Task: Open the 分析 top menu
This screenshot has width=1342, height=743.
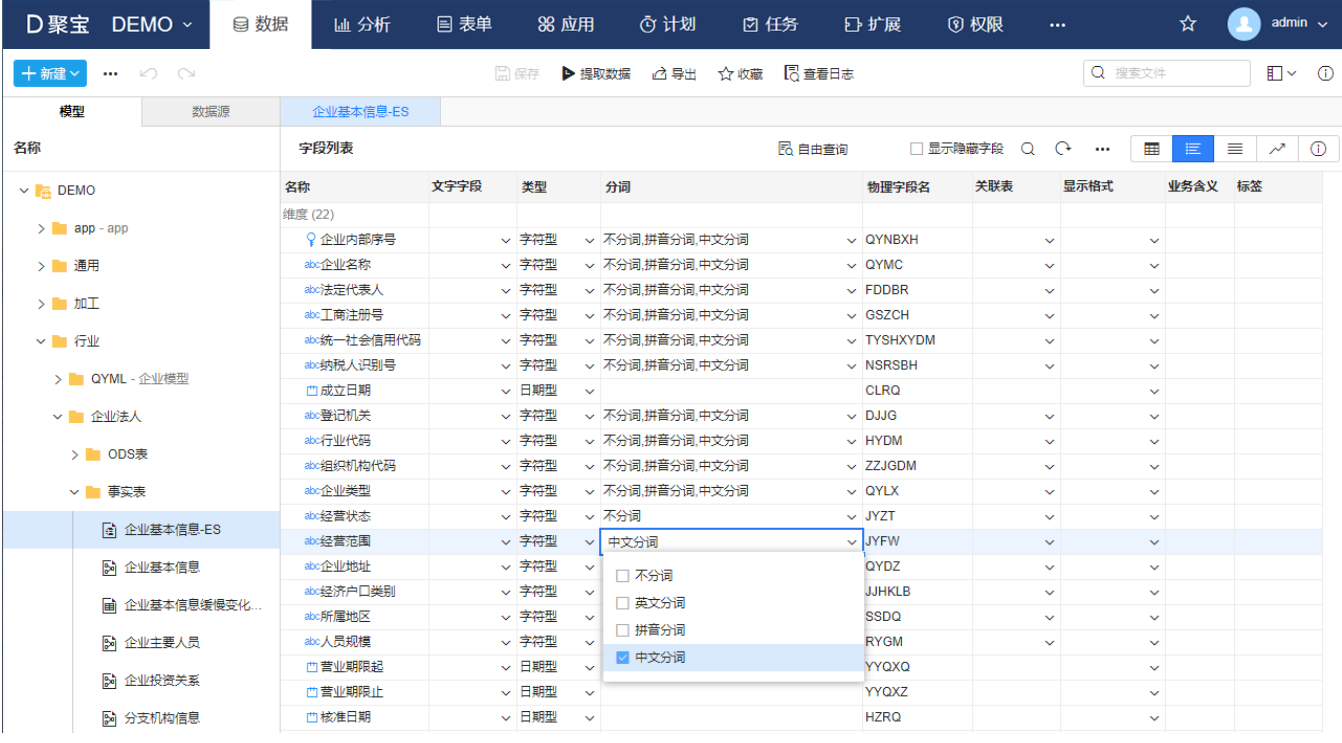Action: tap(361, 24)
